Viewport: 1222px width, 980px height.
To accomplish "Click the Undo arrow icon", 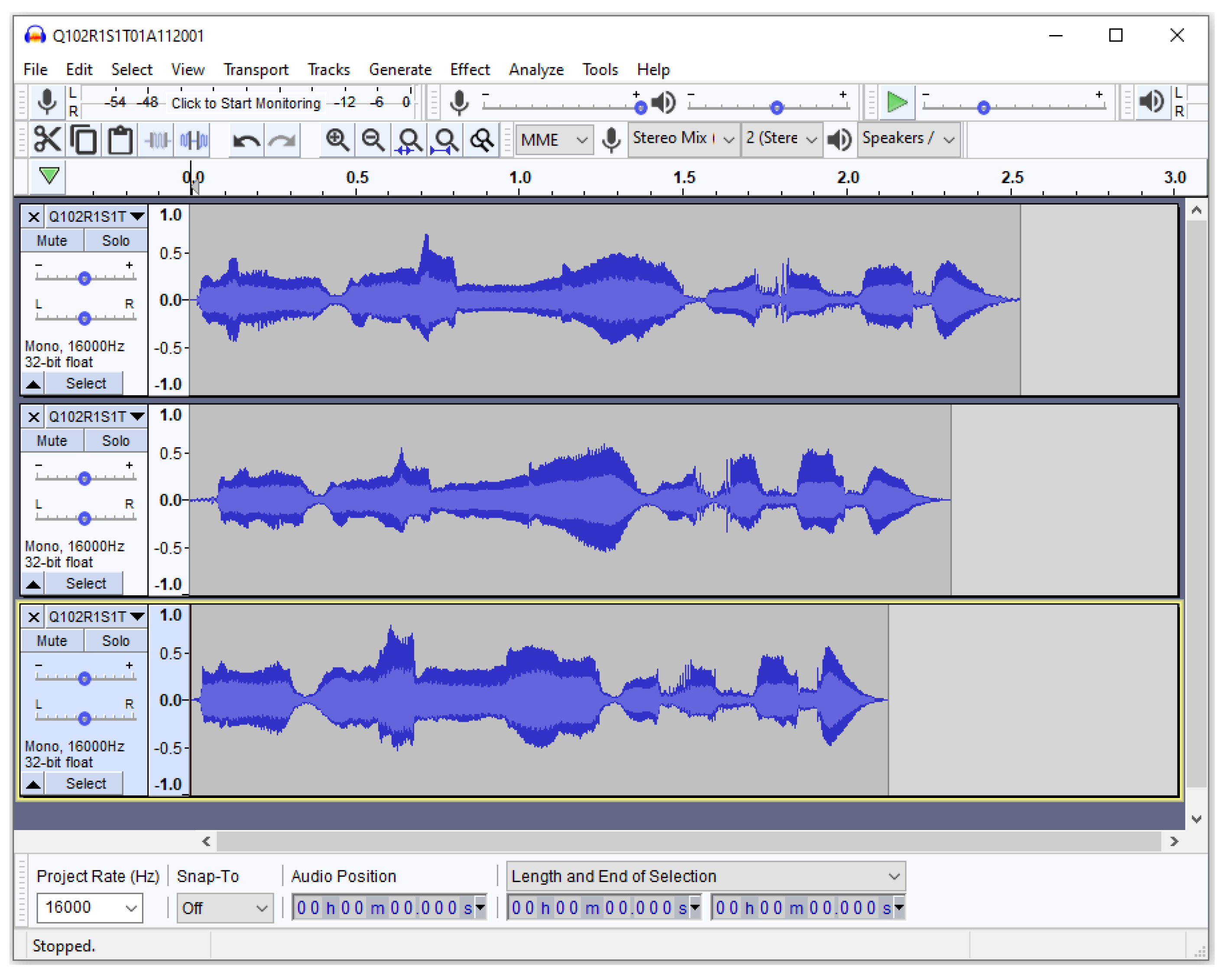I will (246, 140).
